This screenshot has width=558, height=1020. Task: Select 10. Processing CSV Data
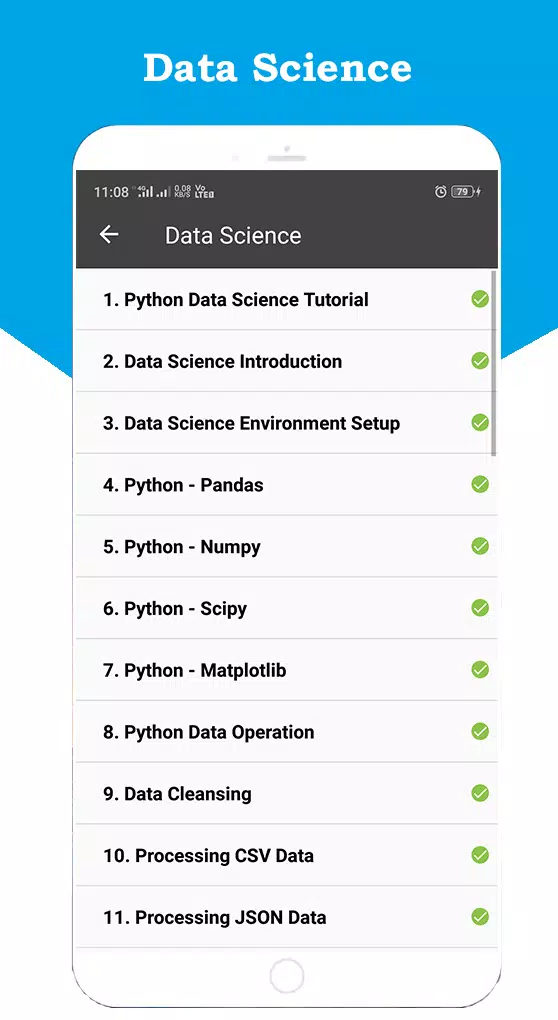coord(287,855)
